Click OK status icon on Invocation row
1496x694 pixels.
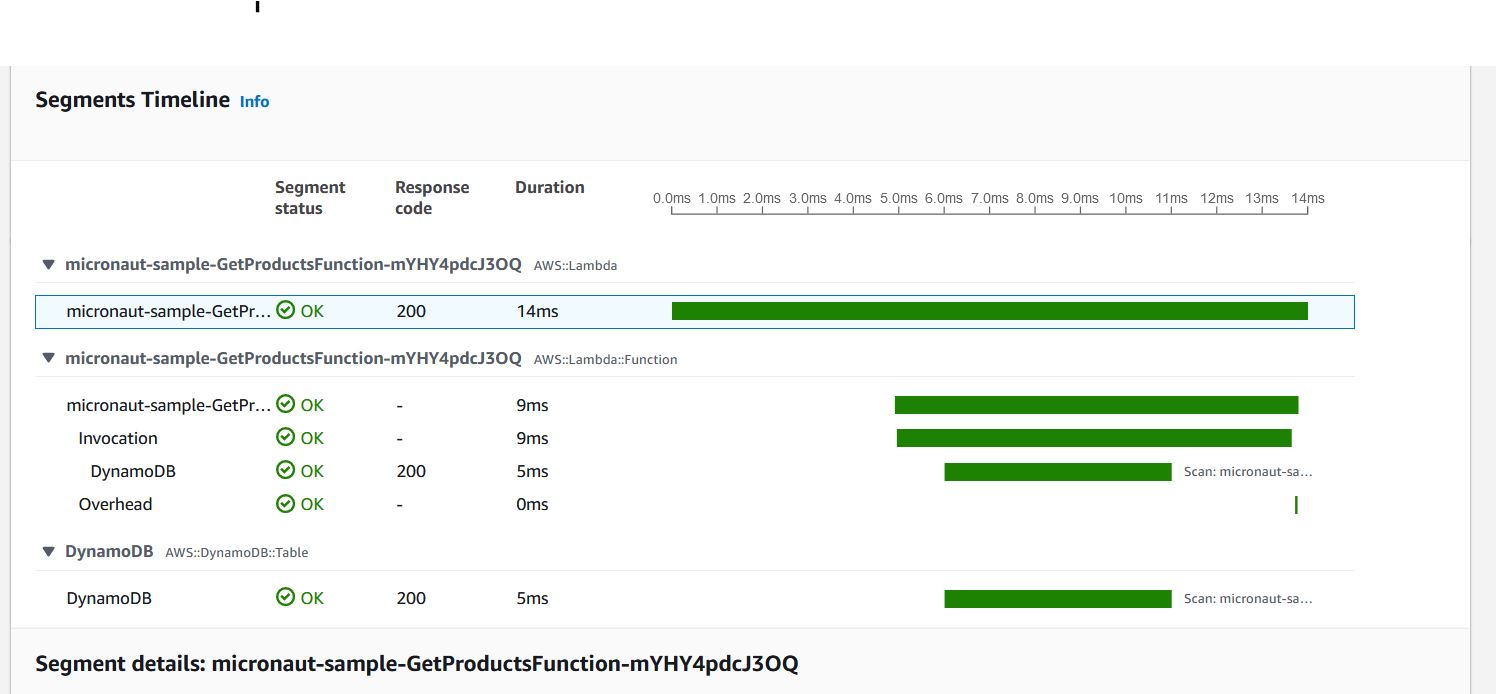coord(286,438)
